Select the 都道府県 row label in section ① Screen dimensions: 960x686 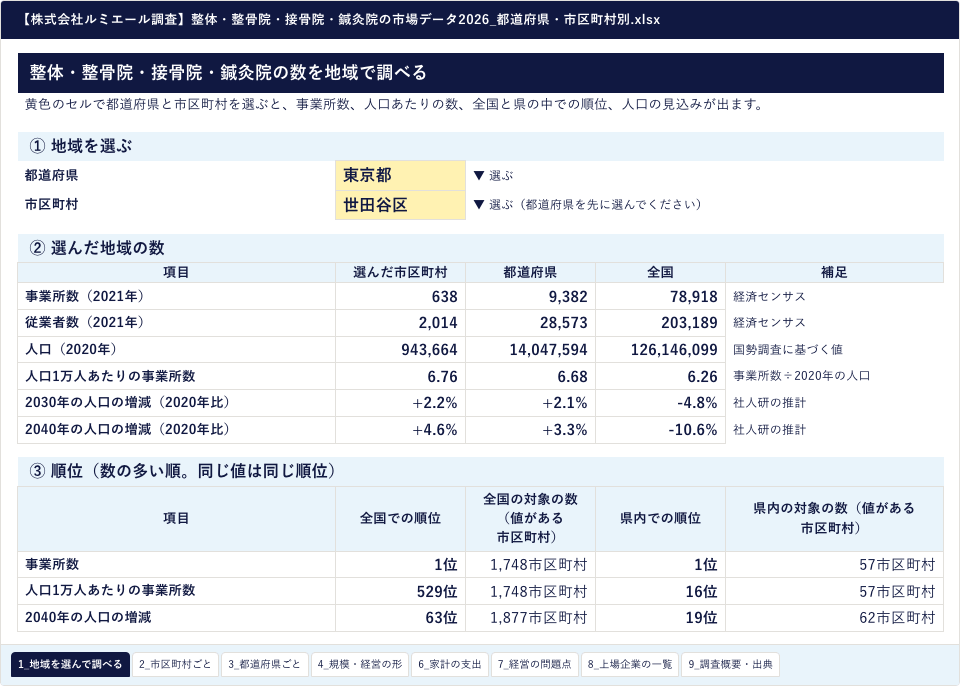[x=51, y=175]
